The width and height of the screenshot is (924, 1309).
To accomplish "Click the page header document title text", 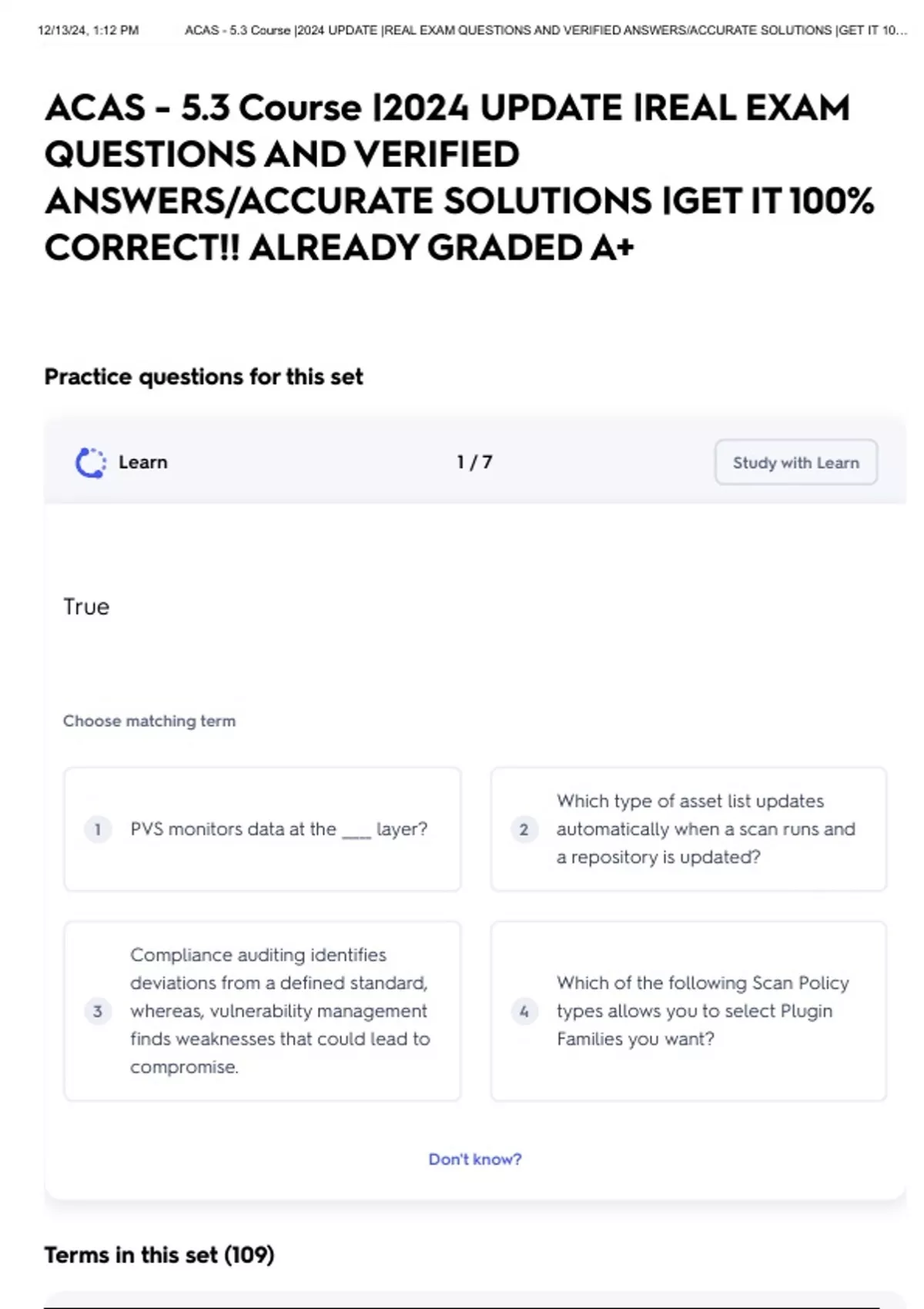I will tap(546, 31).
